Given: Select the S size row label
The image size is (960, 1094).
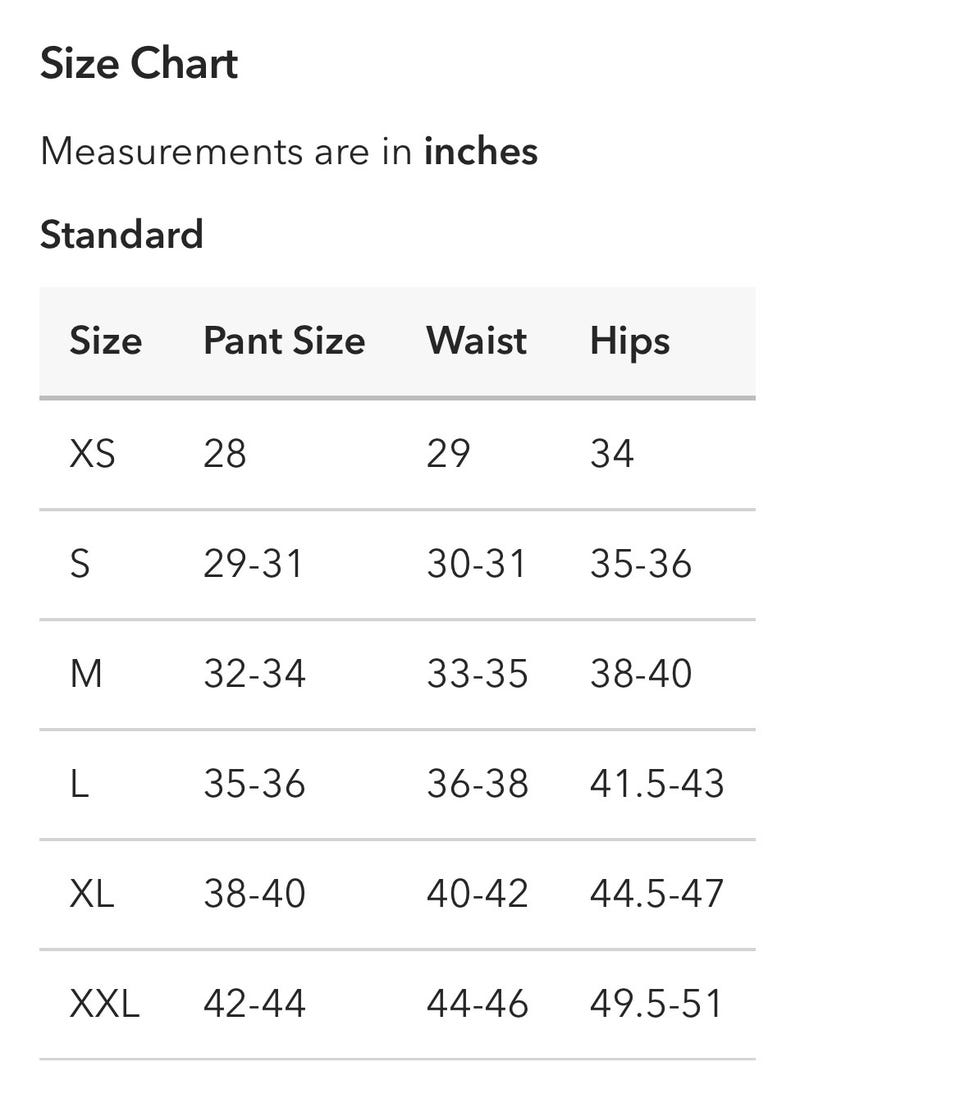Looking at the screenshot, I should pyautogui.click(x=80, y=564).
